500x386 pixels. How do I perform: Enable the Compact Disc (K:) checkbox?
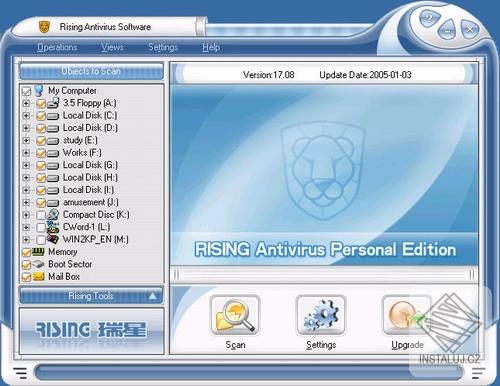(41, 215)
